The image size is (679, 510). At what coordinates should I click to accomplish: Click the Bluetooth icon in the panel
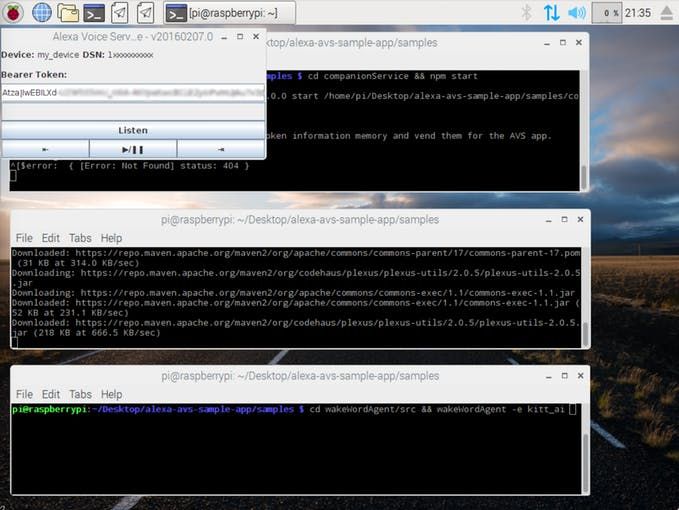(526, 13)
